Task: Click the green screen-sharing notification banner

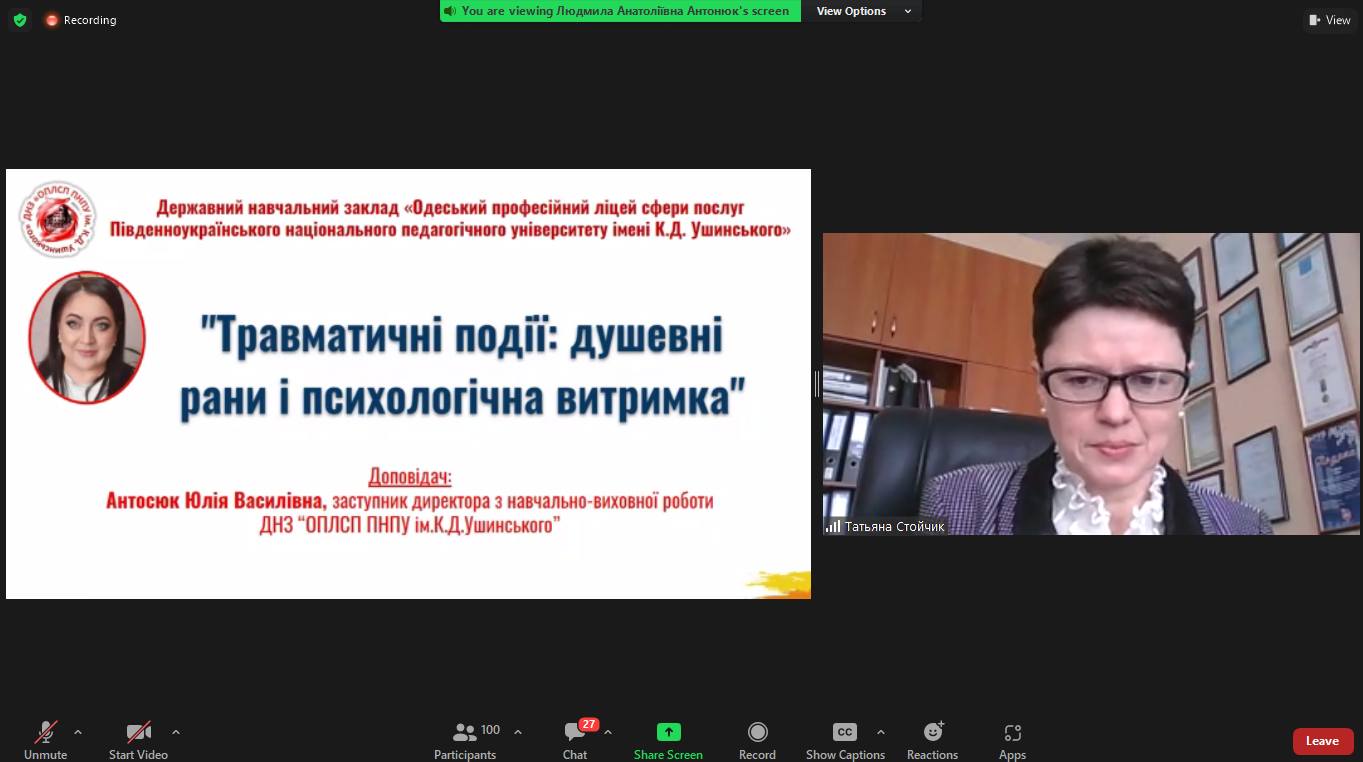Action: 620,11
